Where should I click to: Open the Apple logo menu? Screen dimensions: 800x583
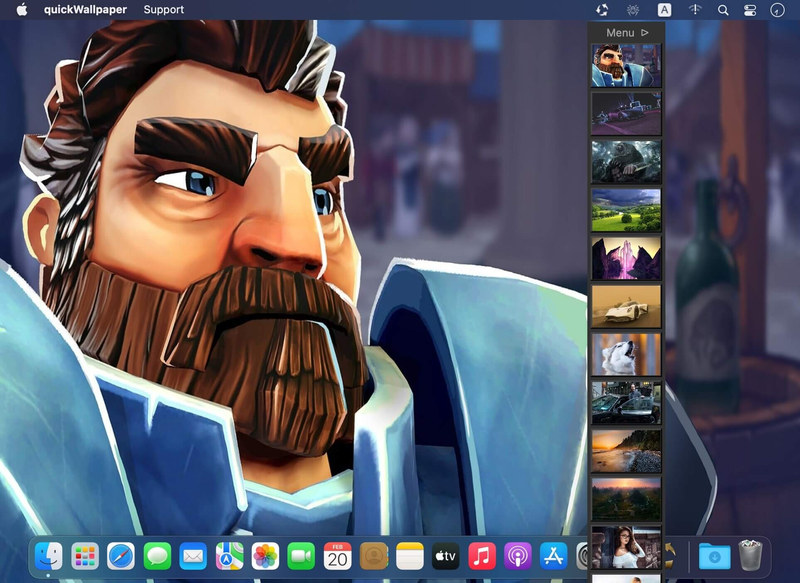[x=22, y=9]
